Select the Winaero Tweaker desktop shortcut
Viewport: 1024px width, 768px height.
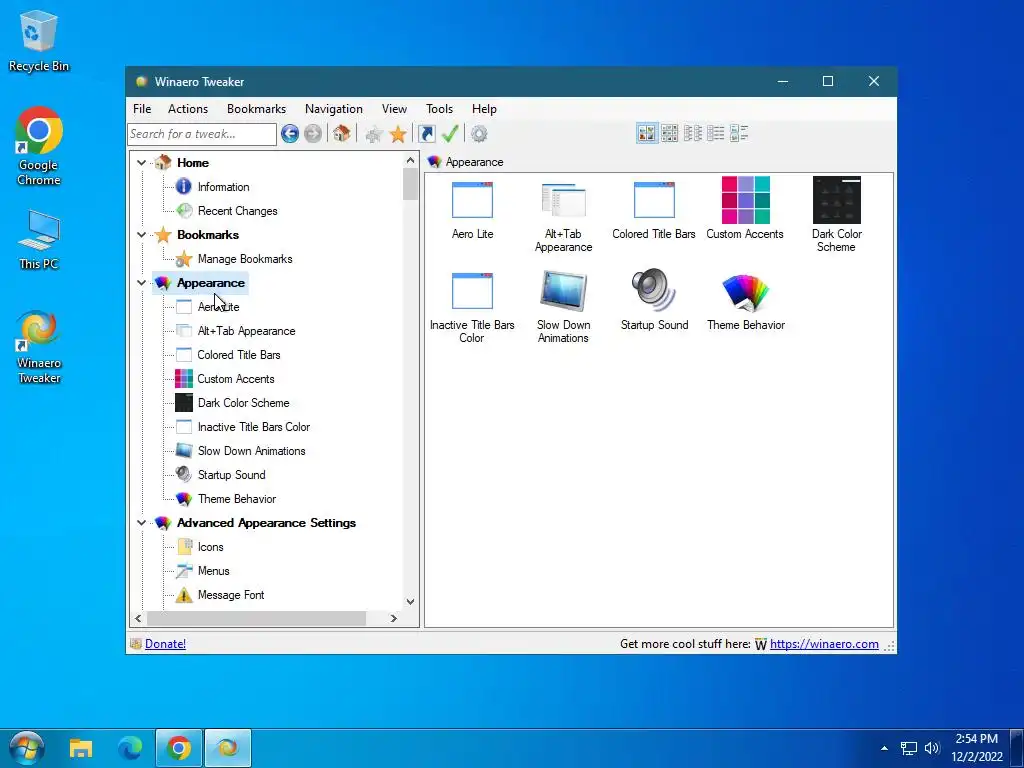[39, 347]
